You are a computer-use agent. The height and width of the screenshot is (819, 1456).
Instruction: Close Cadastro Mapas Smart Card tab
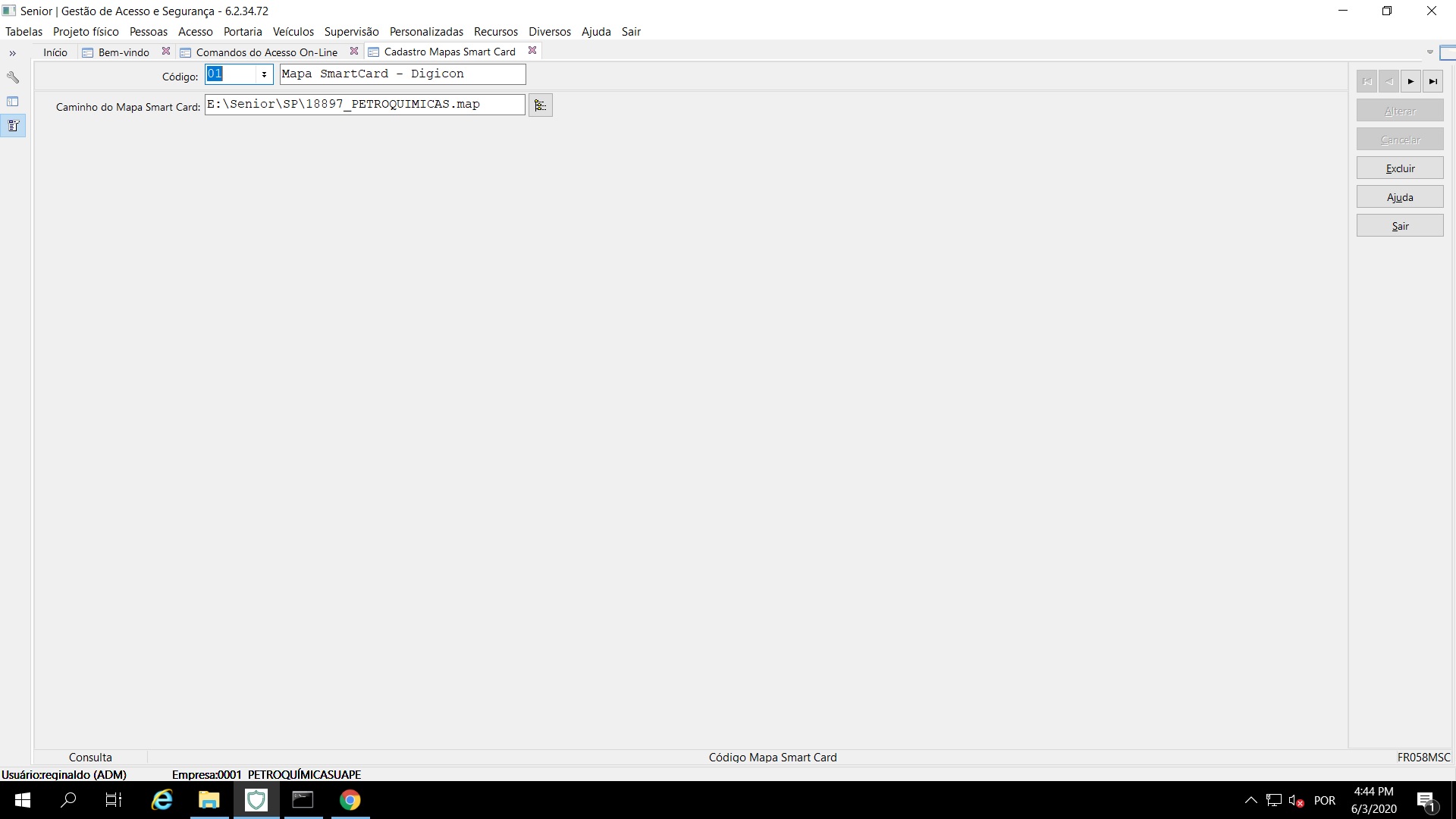532,51
